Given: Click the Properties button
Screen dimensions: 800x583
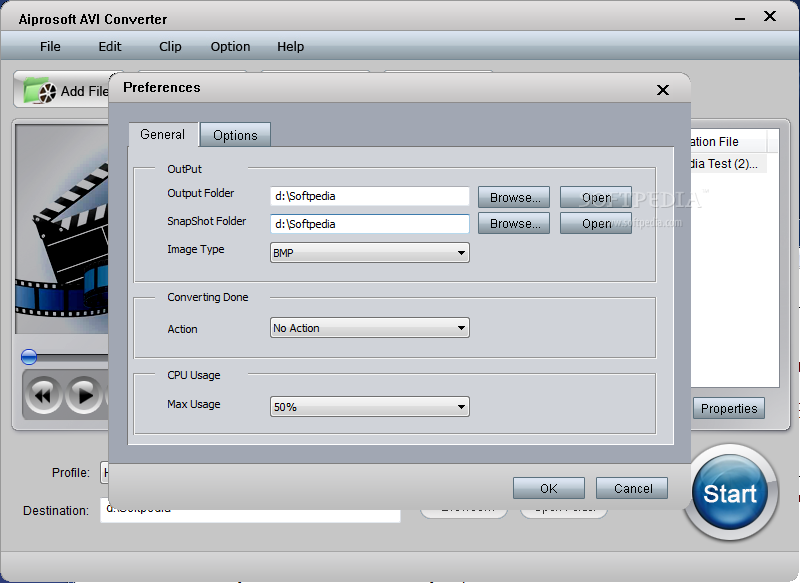Looking at the screenshot, I should pyautogui.click(x=729, y=409).
